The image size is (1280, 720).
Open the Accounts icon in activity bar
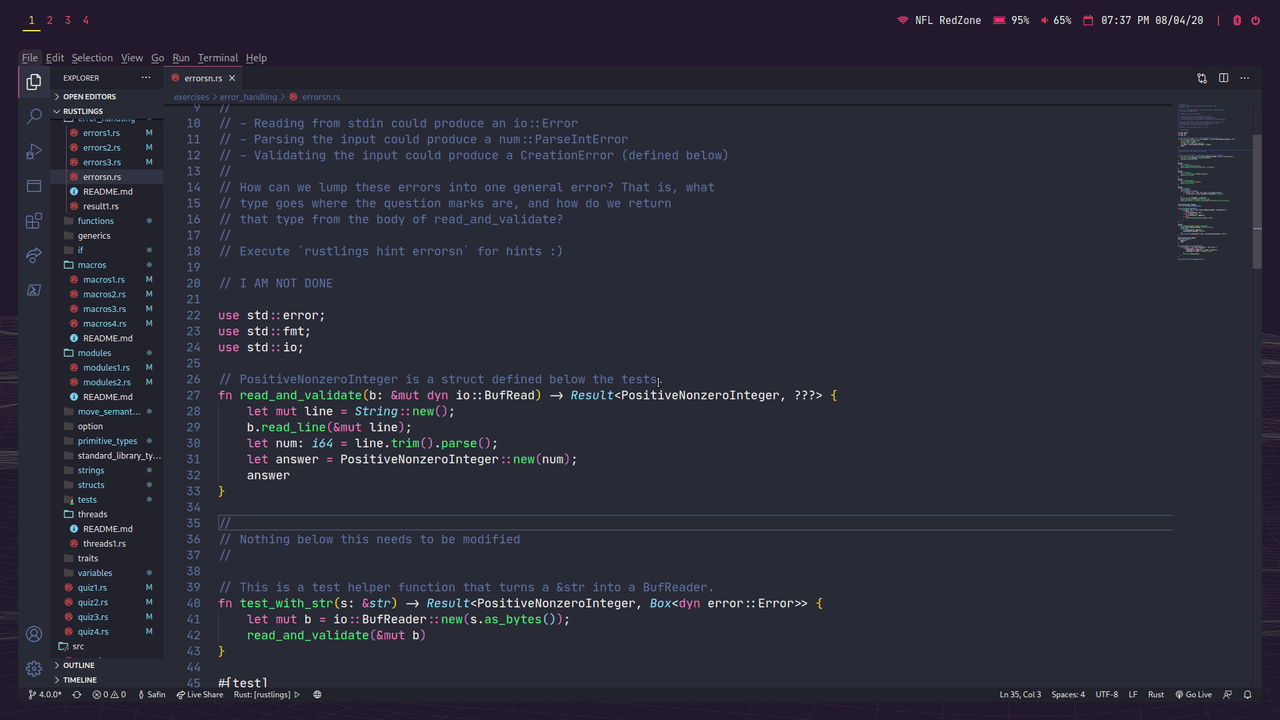[x=34, y=634]
